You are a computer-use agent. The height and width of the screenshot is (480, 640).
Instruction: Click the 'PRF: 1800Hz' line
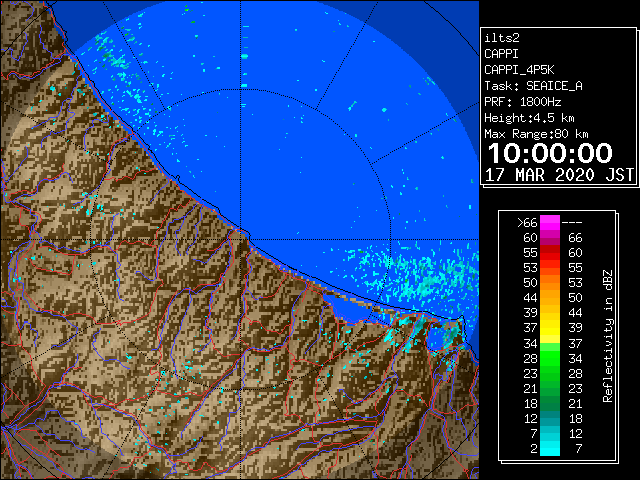522,102
